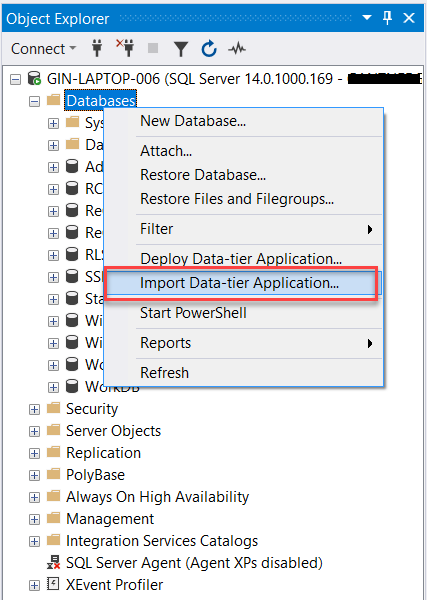Expand the database starting with RC
Viewport: 427px width, 600px height.
[x=54, y=189]
